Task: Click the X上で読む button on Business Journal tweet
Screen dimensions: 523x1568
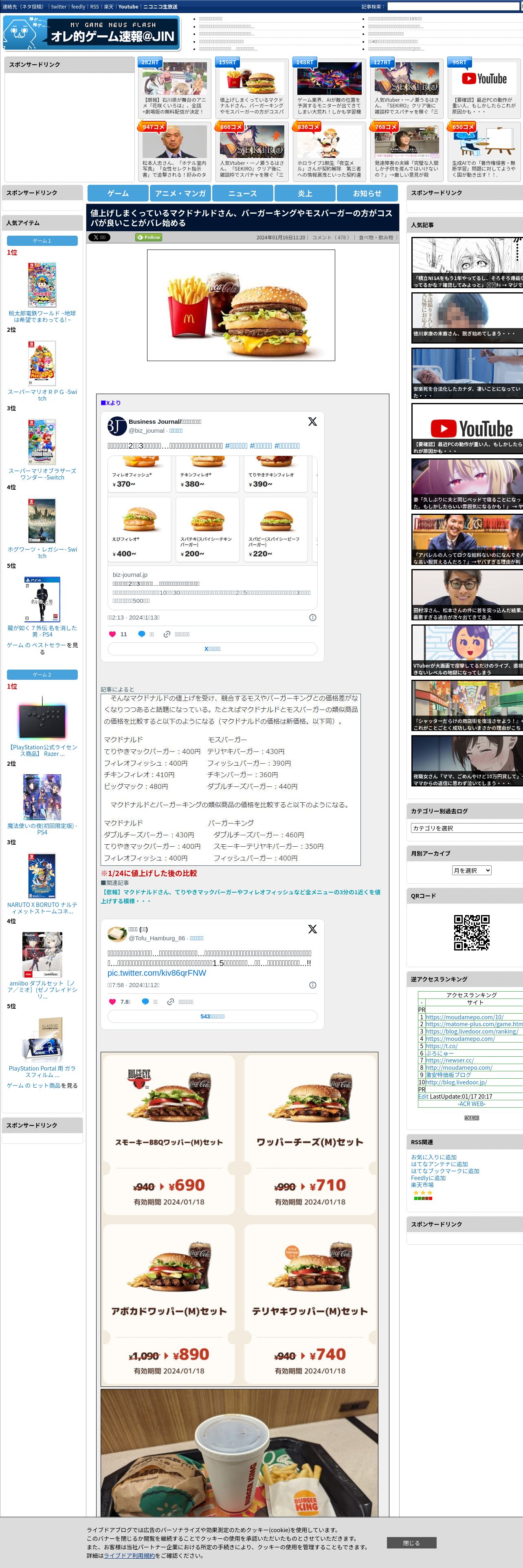Action: 213,649
